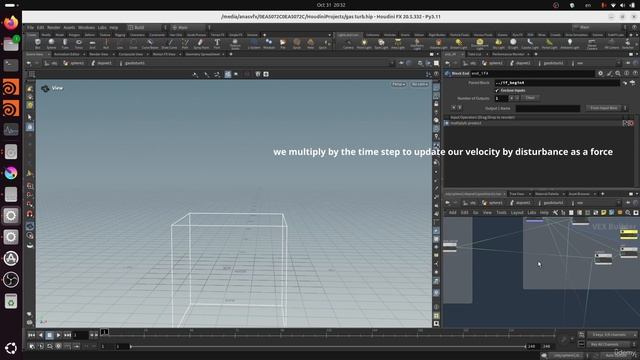
Task: Select the Tube shelf tool
Action: pyautogui.click(x=65, y=44)
